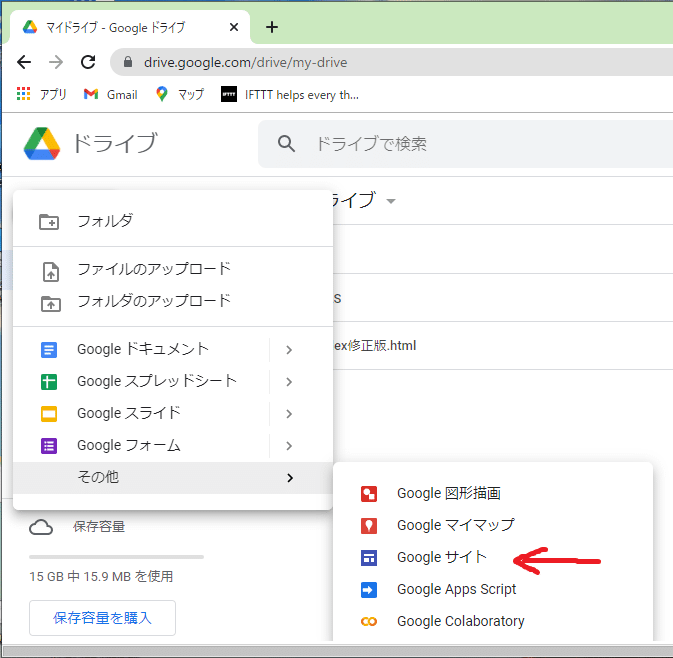Expand the Google フォーム submenu arrow
This screenshot has width=673, height=658.
coord(289,446)
